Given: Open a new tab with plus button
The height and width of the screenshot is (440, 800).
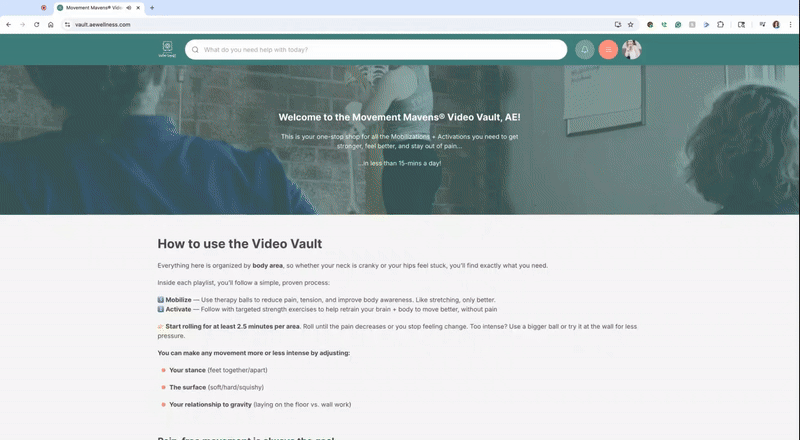Looking at the screenshot, I should [152, 8].
